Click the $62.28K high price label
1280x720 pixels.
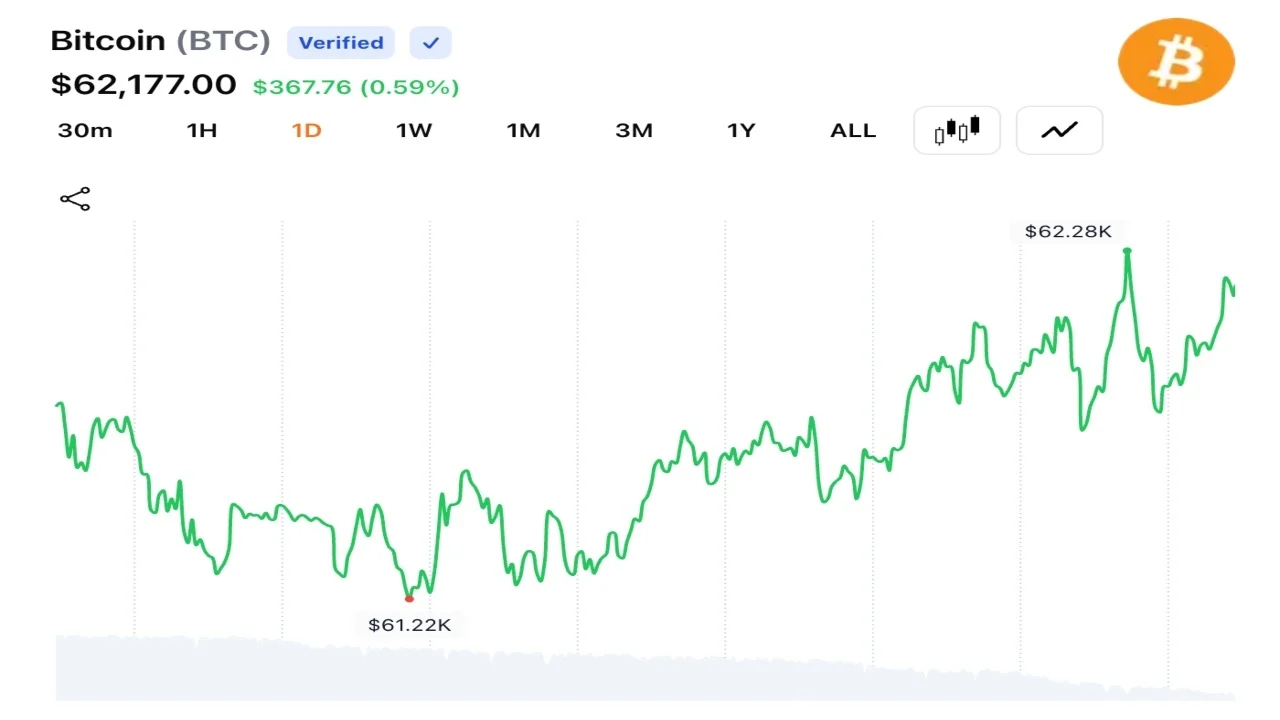tap(1068, 232)
